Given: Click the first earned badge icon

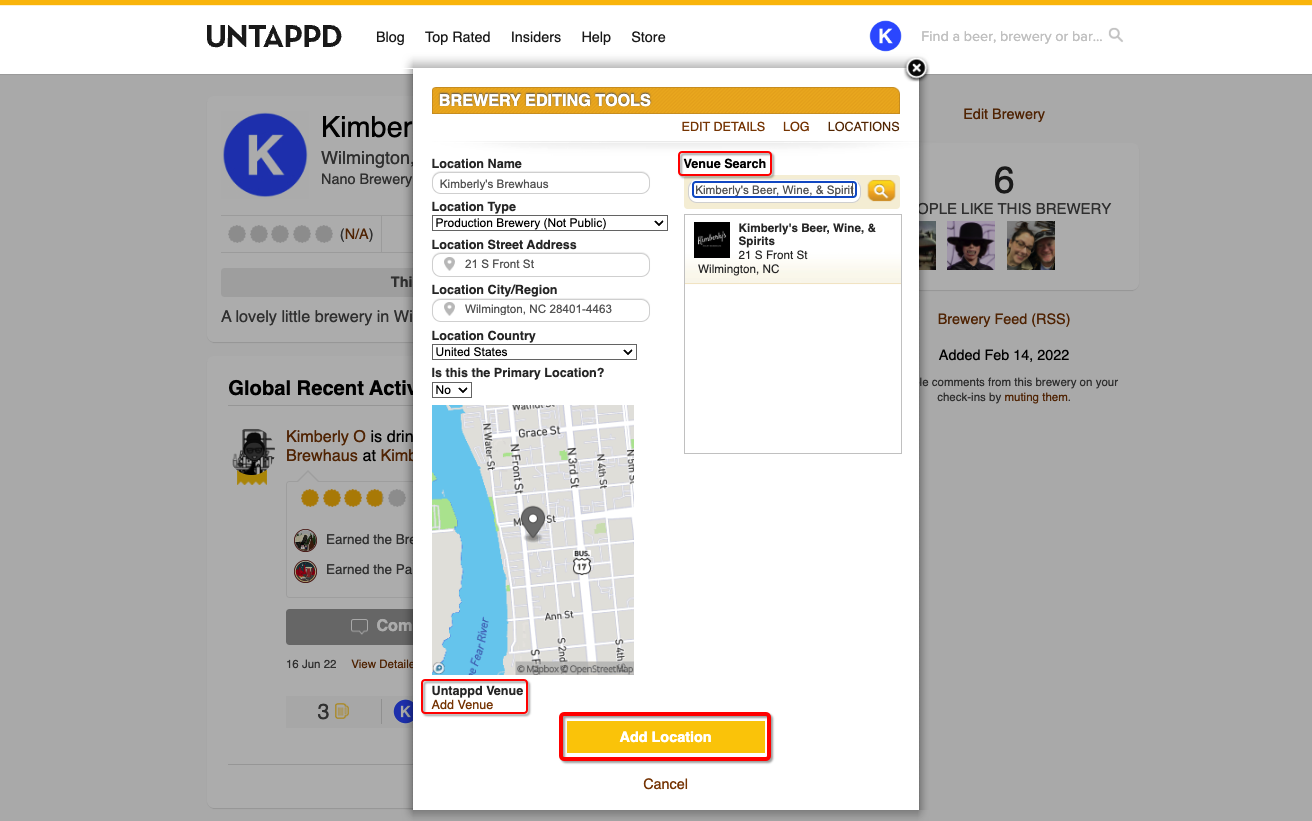Looking at the screenshot, I should [306, 540].
